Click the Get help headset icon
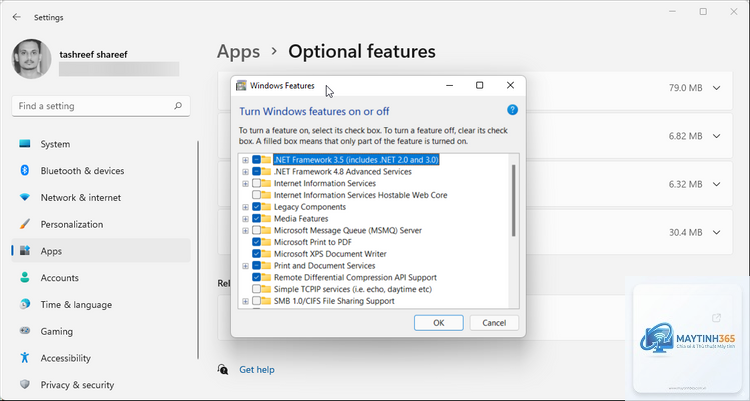This screenshot has height=401, width=750. (223, 369)
